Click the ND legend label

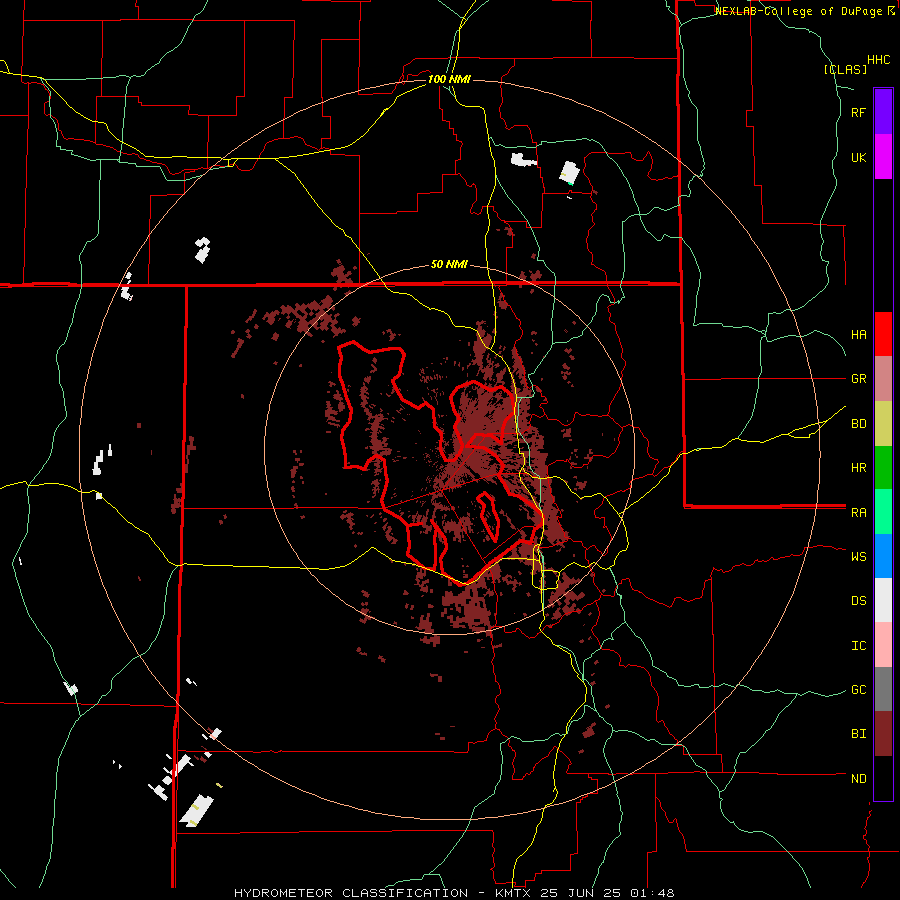pyautogui.click(x=858, y=779)
